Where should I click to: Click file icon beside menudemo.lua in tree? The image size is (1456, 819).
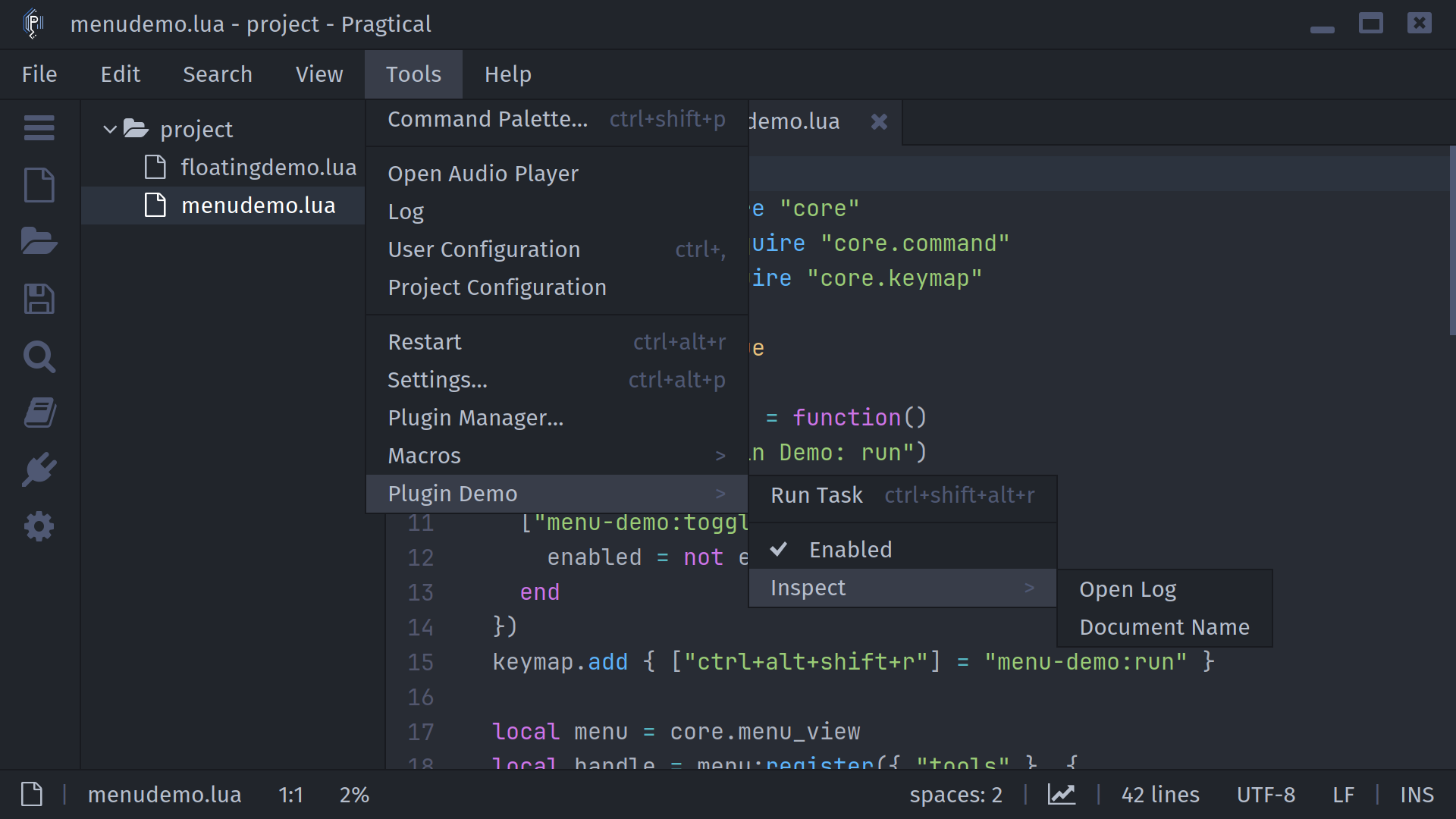[155, 205]
